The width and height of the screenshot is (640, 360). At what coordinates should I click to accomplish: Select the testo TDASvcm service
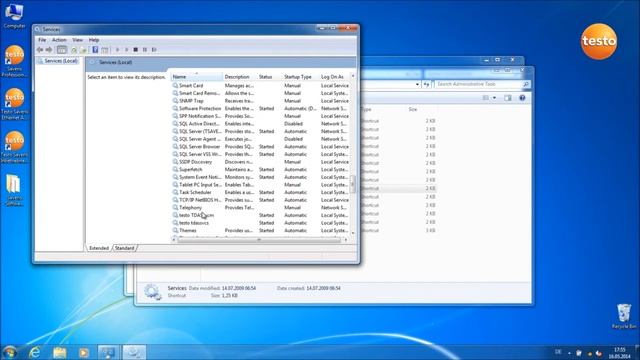tap(260, 215)
